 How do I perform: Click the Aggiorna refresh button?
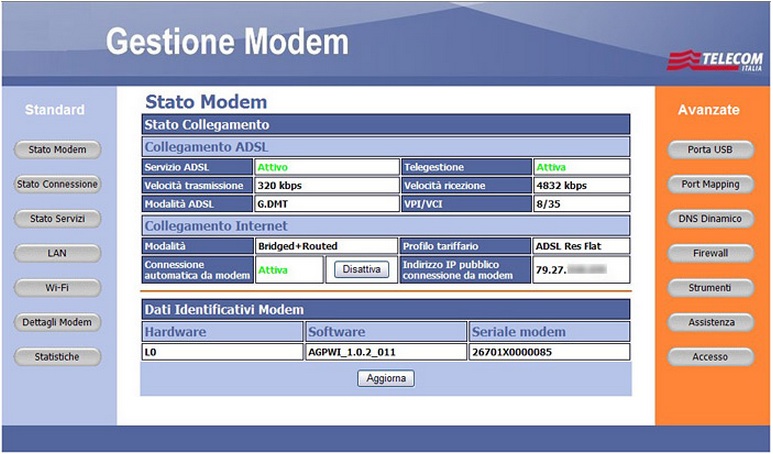click(x=385, y=379)
